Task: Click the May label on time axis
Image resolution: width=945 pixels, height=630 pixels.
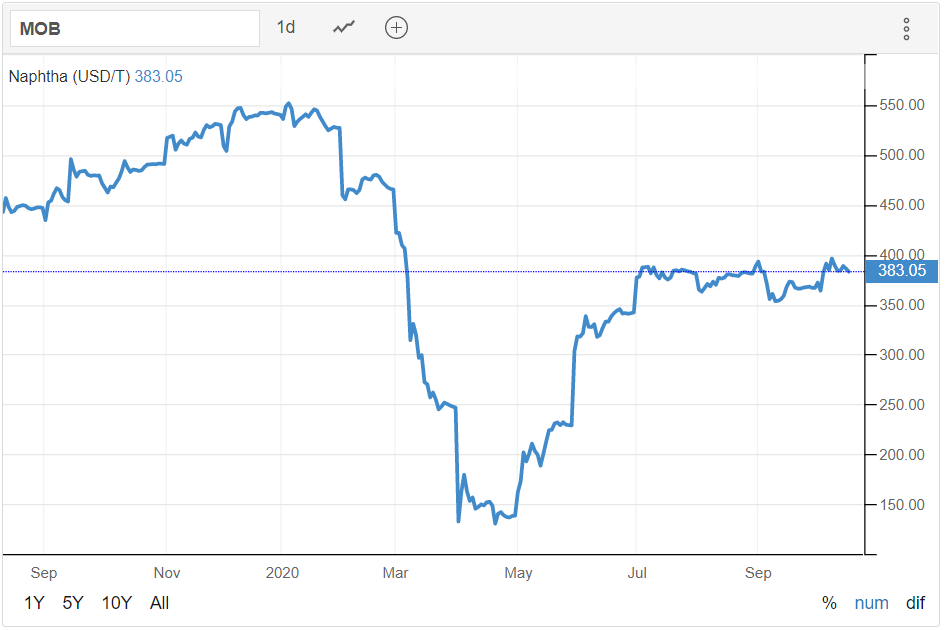Action: tap(518, 573)
